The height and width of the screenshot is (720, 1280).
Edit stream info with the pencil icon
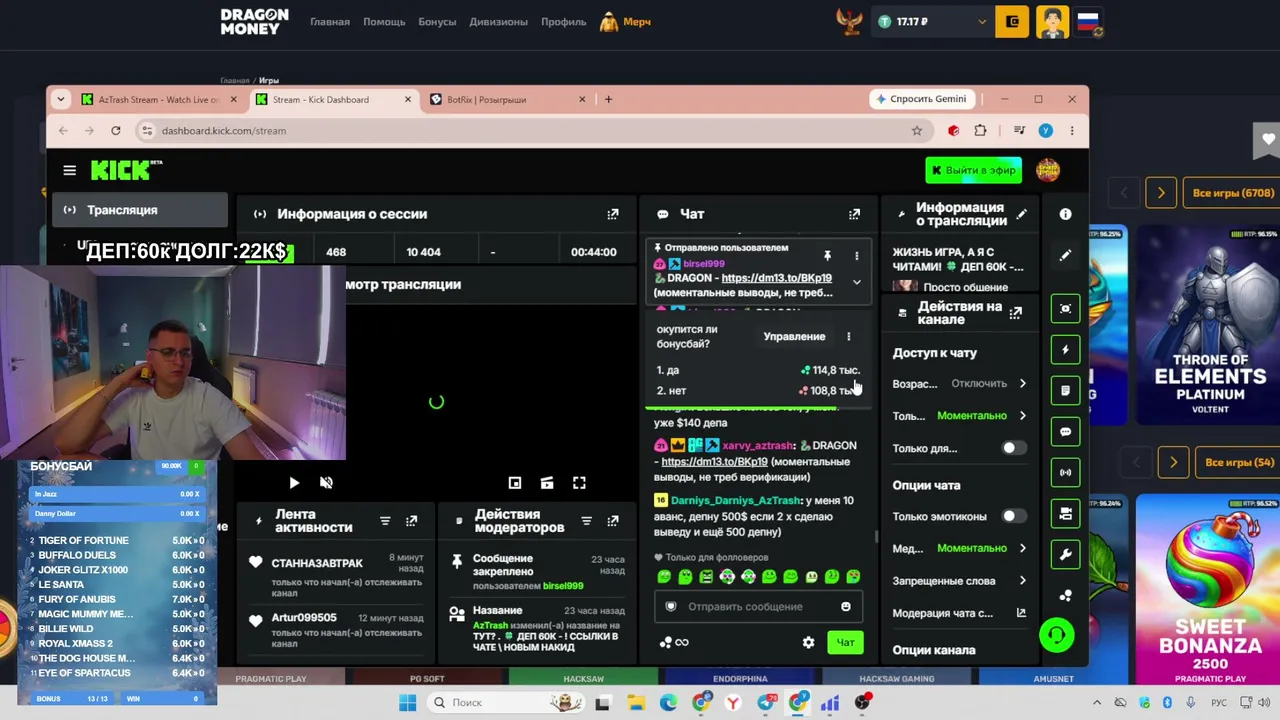tap(1021, 214)
